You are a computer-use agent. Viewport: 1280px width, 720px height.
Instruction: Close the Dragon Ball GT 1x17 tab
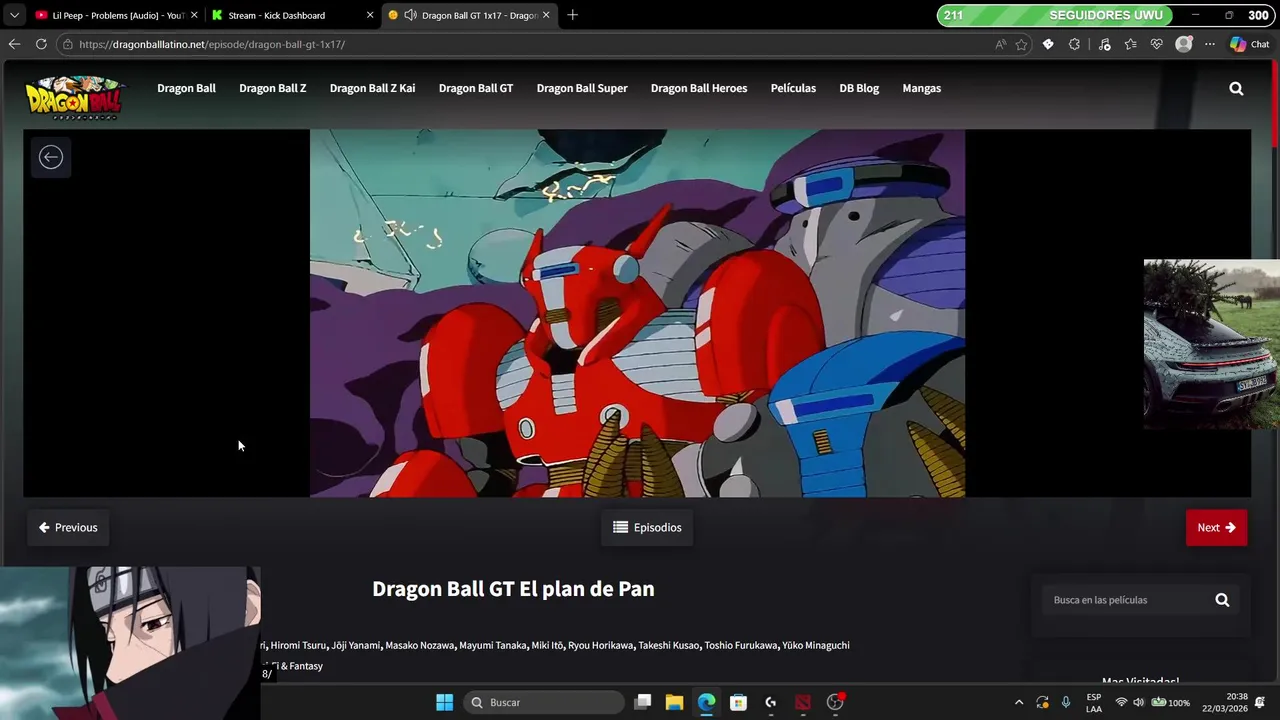[546, 15]
